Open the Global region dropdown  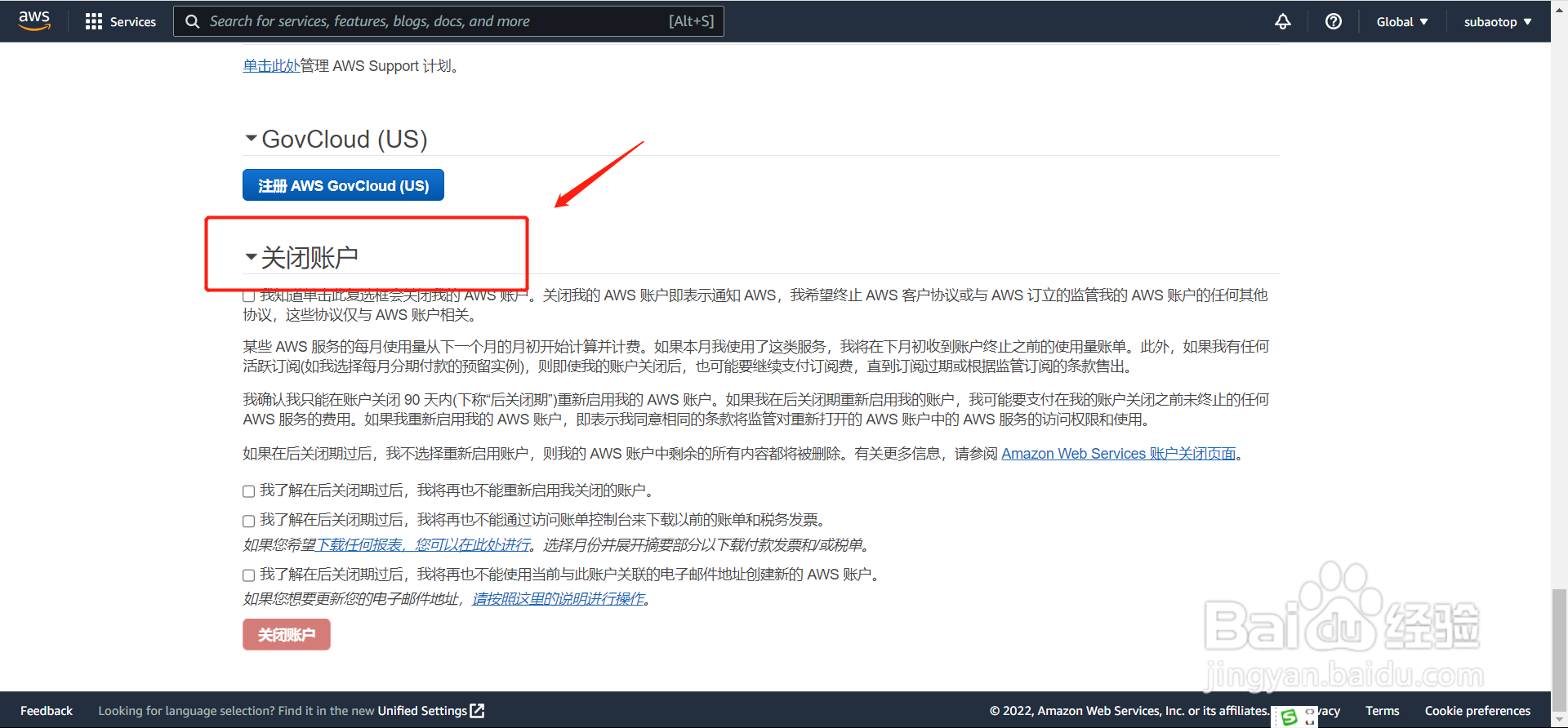(1402, 22)
